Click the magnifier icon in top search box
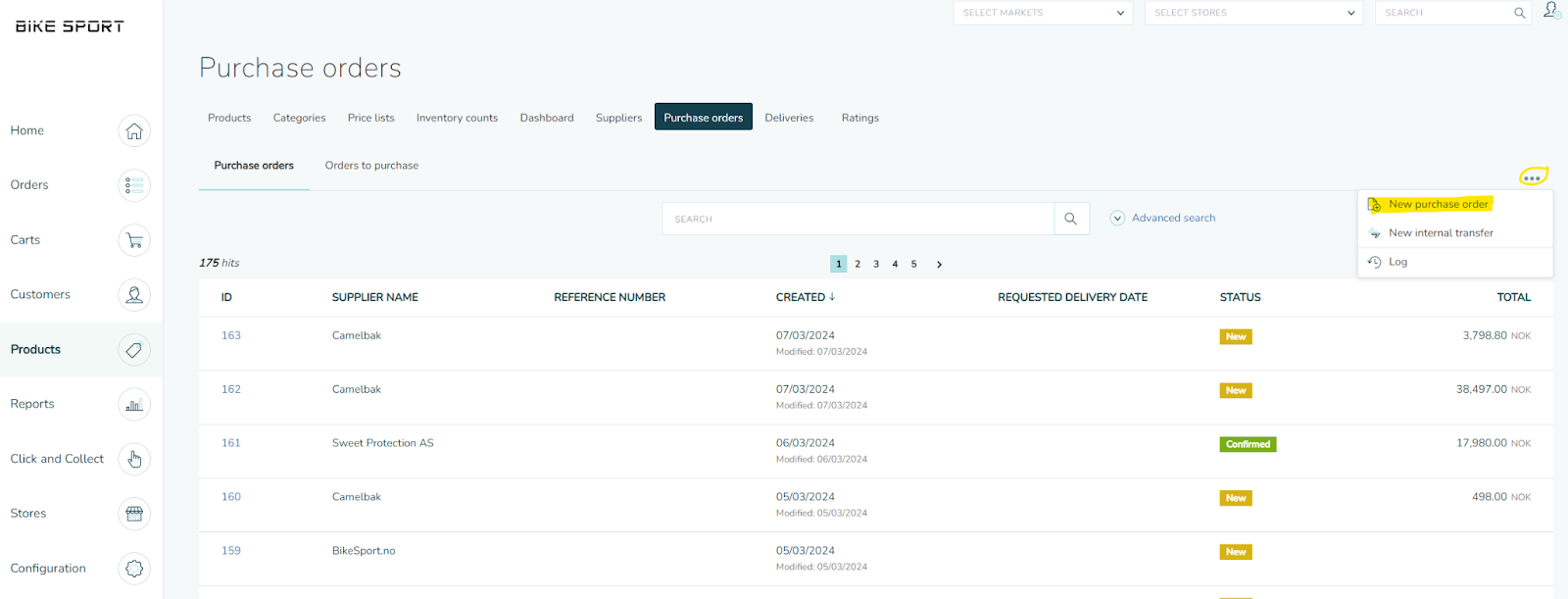This screenshot has width=1568, height=599. [1519, 13]
